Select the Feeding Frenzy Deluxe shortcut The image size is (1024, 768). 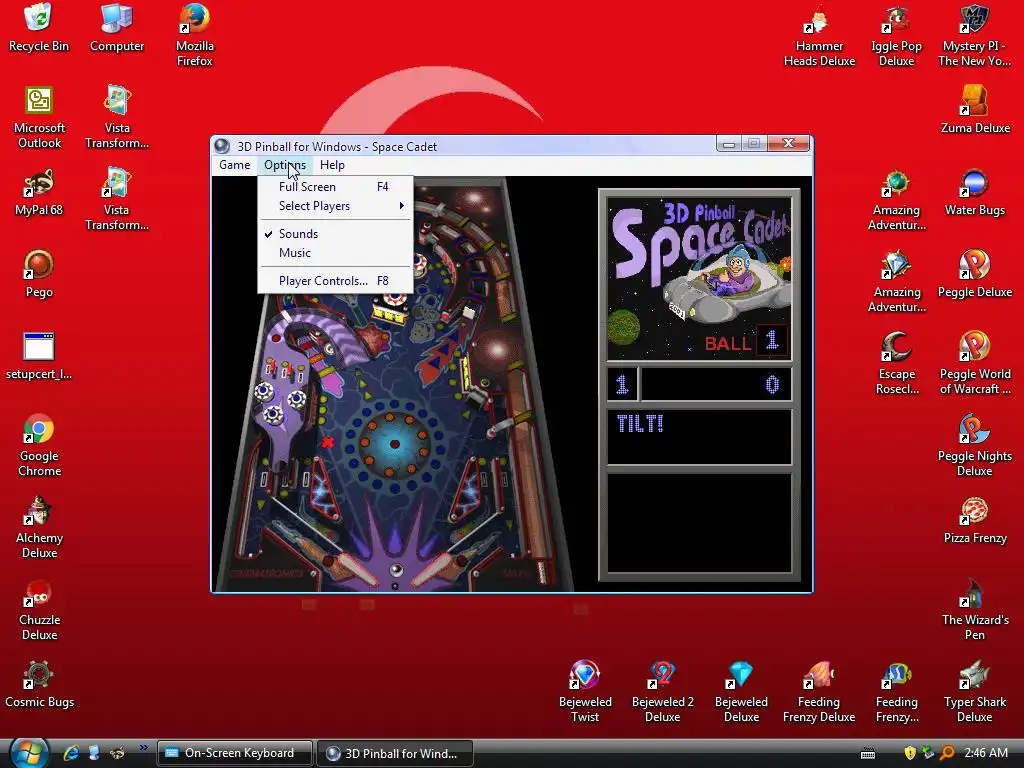(818, 691)
